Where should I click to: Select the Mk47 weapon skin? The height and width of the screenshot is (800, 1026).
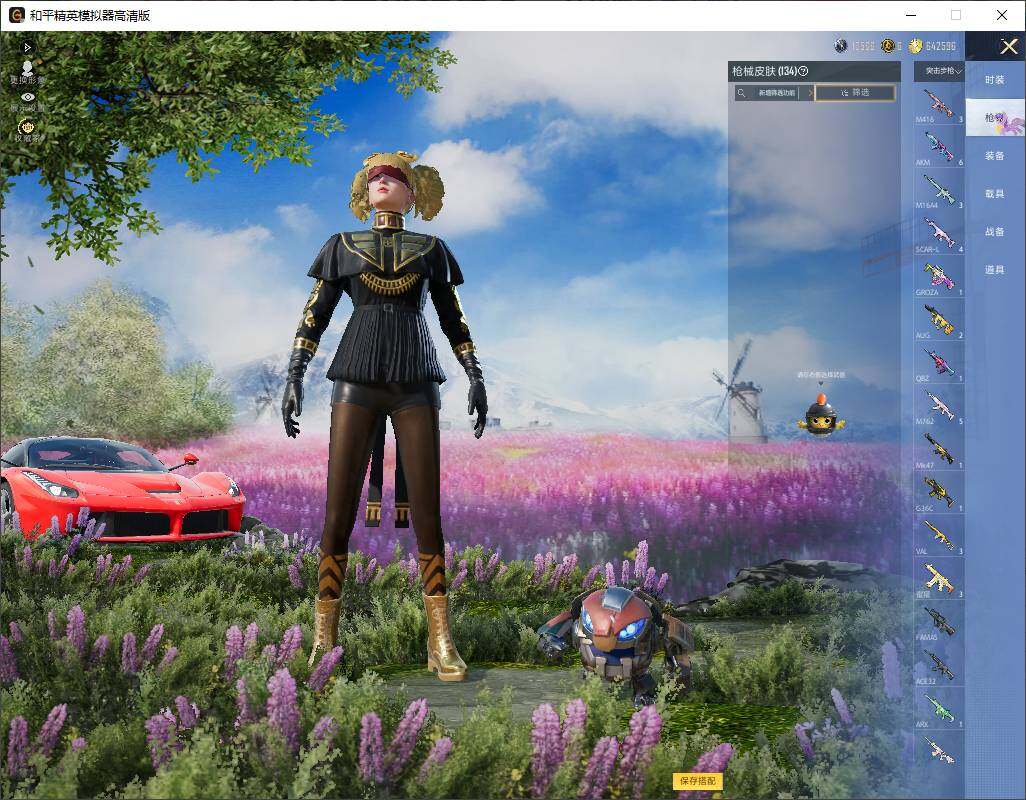click(x=939, y=450)
